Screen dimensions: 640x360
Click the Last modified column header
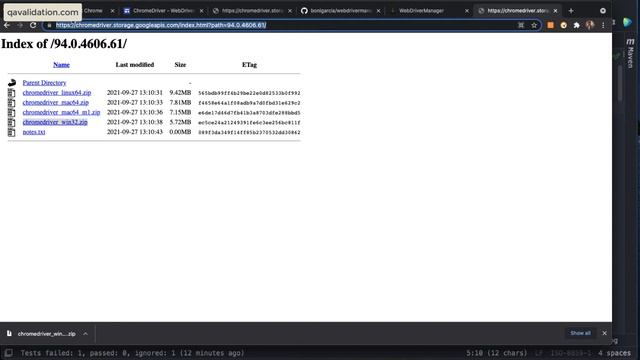coord(135,64)
